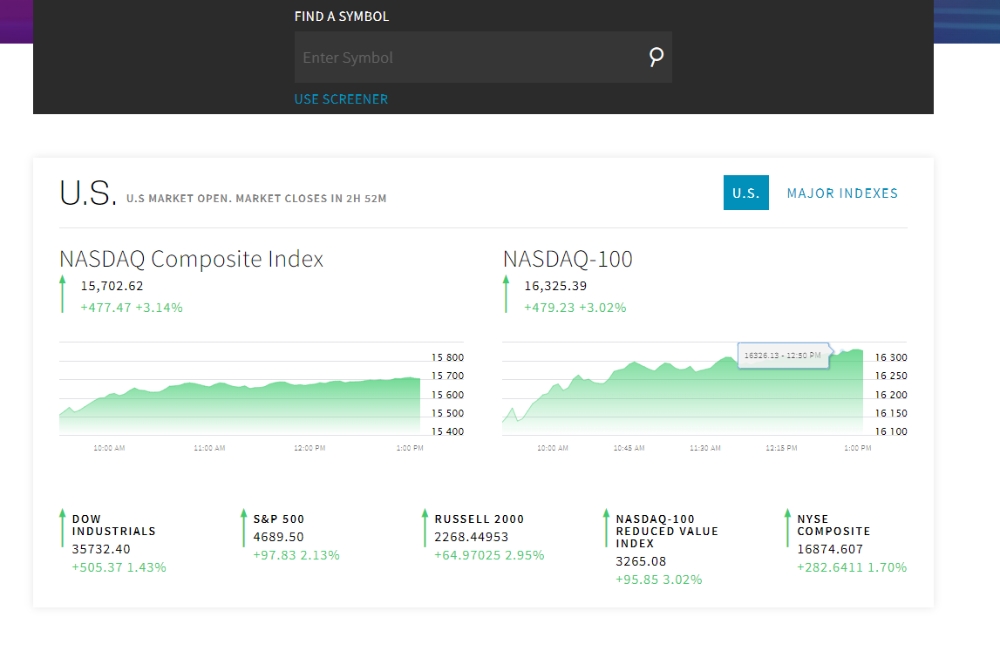Click the 2268.44953 Russell value
Viewport: 1000px width, 651px height.
point(471,537)
